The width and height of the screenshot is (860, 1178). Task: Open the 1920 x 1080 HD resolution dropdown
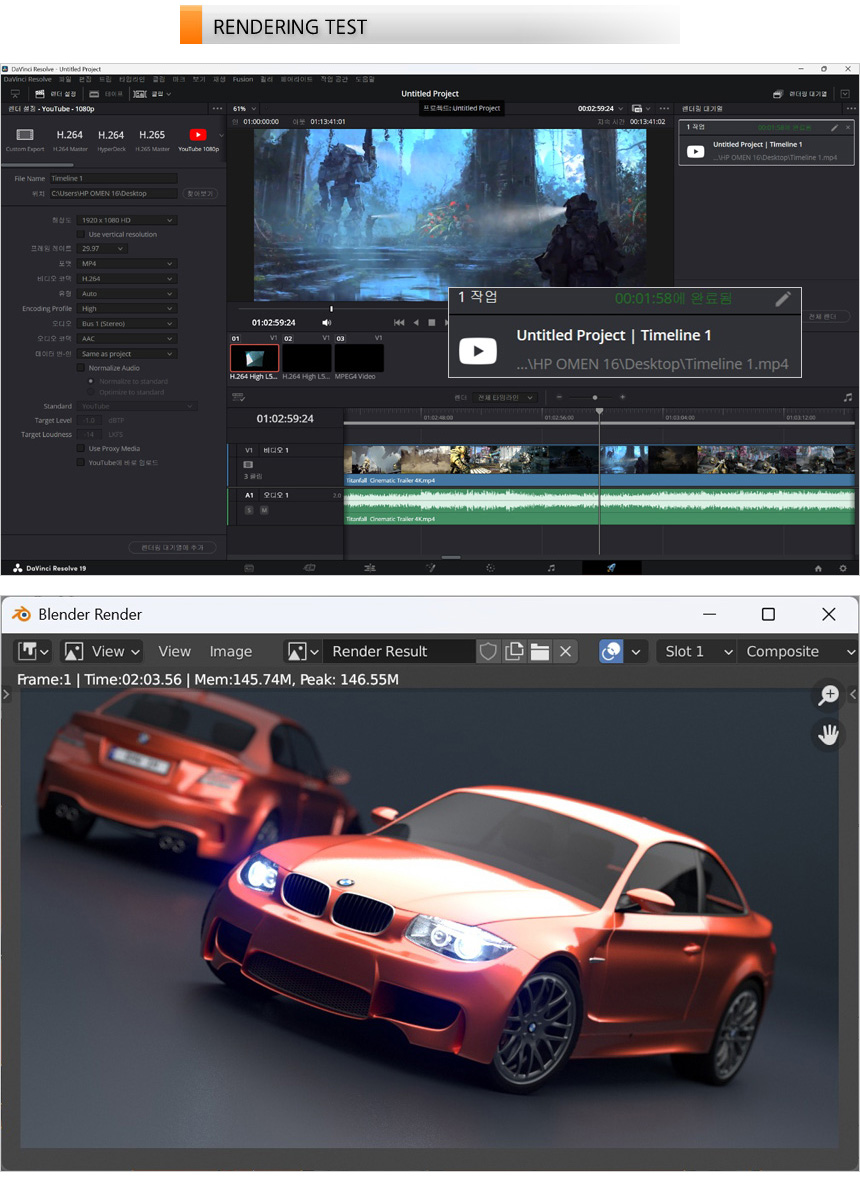(x=127, y=220)
